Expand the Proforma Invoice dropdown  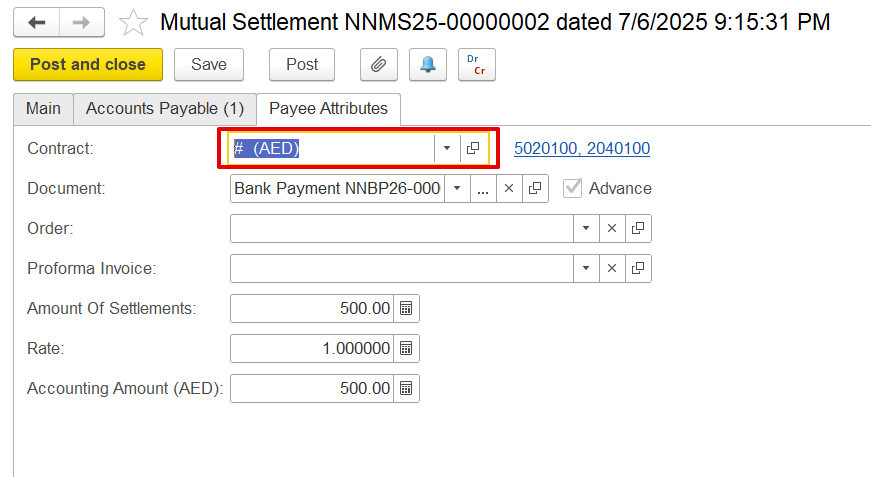point(585,268)
